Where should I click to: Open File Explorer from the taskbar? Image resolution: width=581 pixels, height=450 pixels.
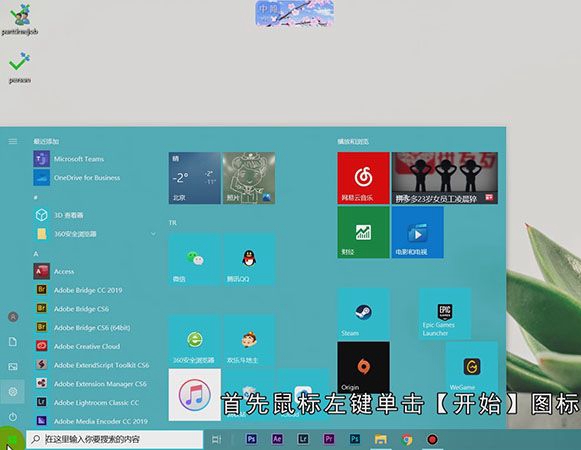tap(381, 440)
